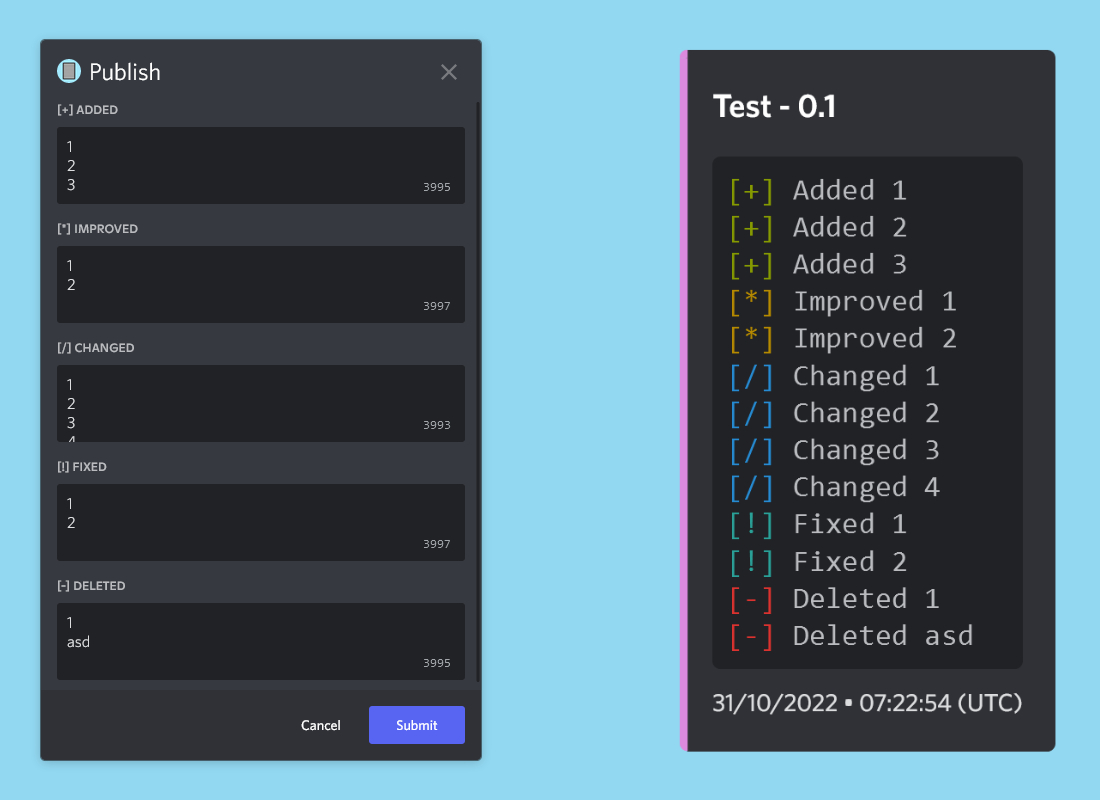Click the pink accent bar on embed
This screenshot has height=800, width=1100.
click(x=684, y=400)
